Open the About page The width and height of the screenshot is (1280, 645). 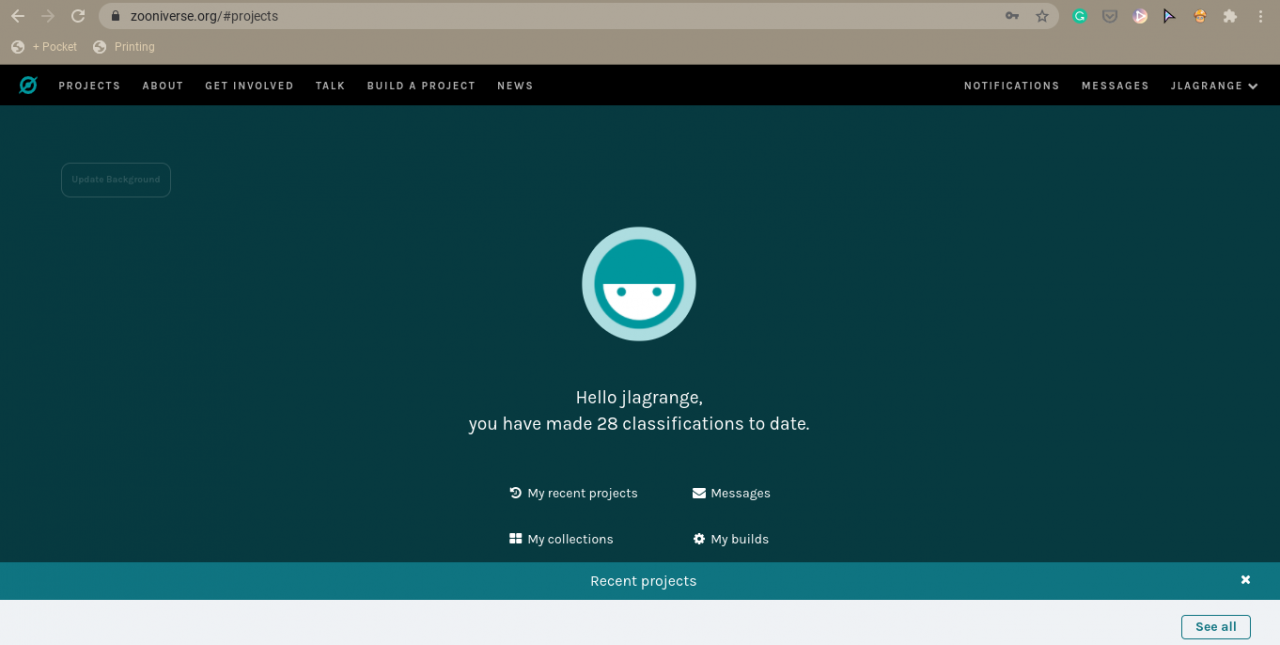(x=163, y=86)
